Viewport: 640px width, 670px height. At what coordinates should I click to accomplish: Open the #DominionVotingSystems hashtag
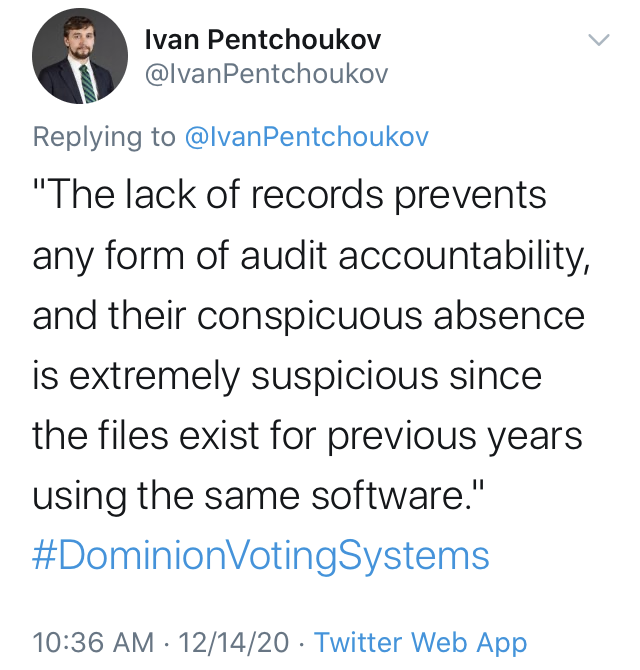(261, 555)
